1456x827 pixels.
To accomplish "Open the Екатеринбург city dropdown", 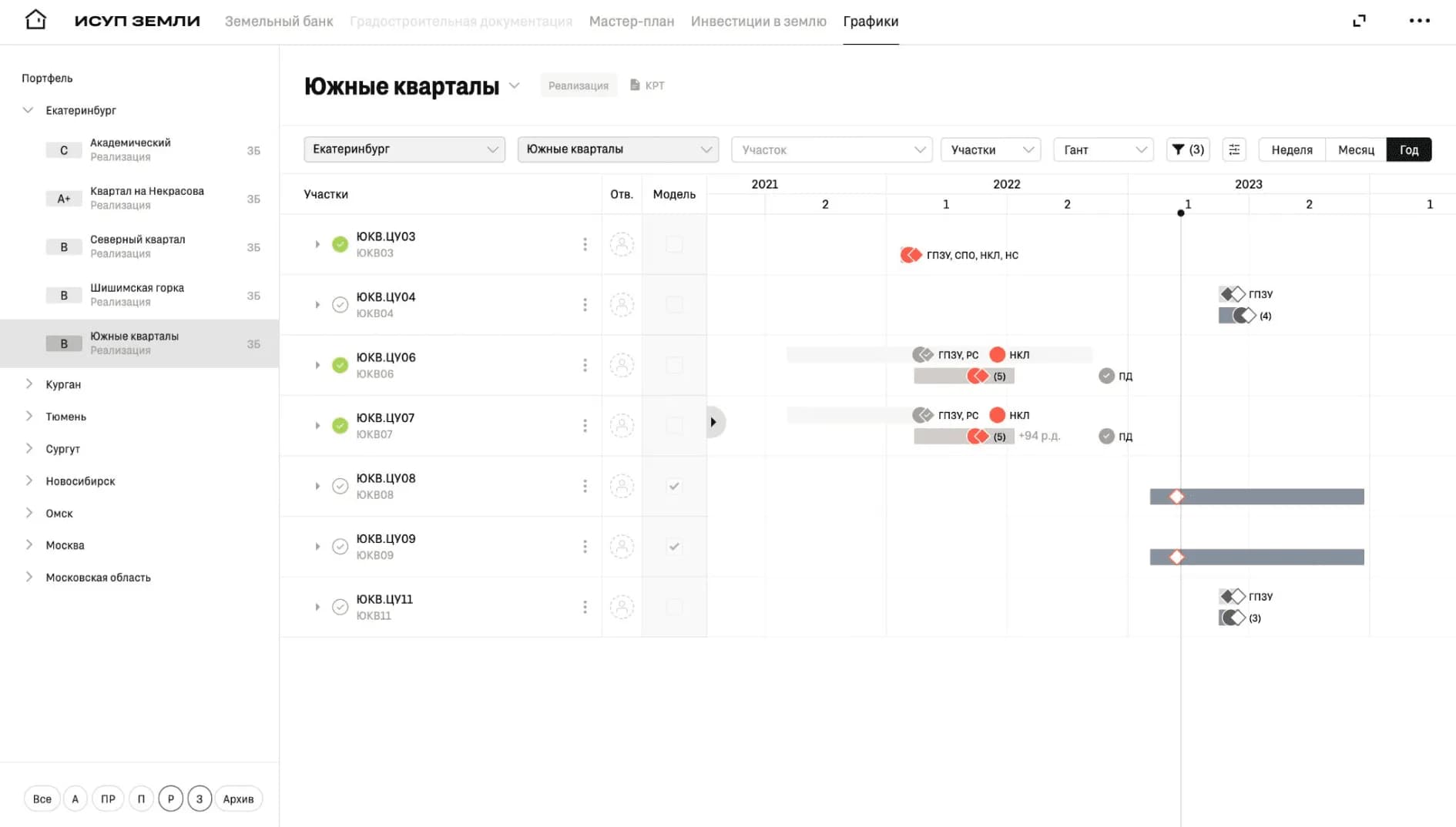I will coord(404,149).
